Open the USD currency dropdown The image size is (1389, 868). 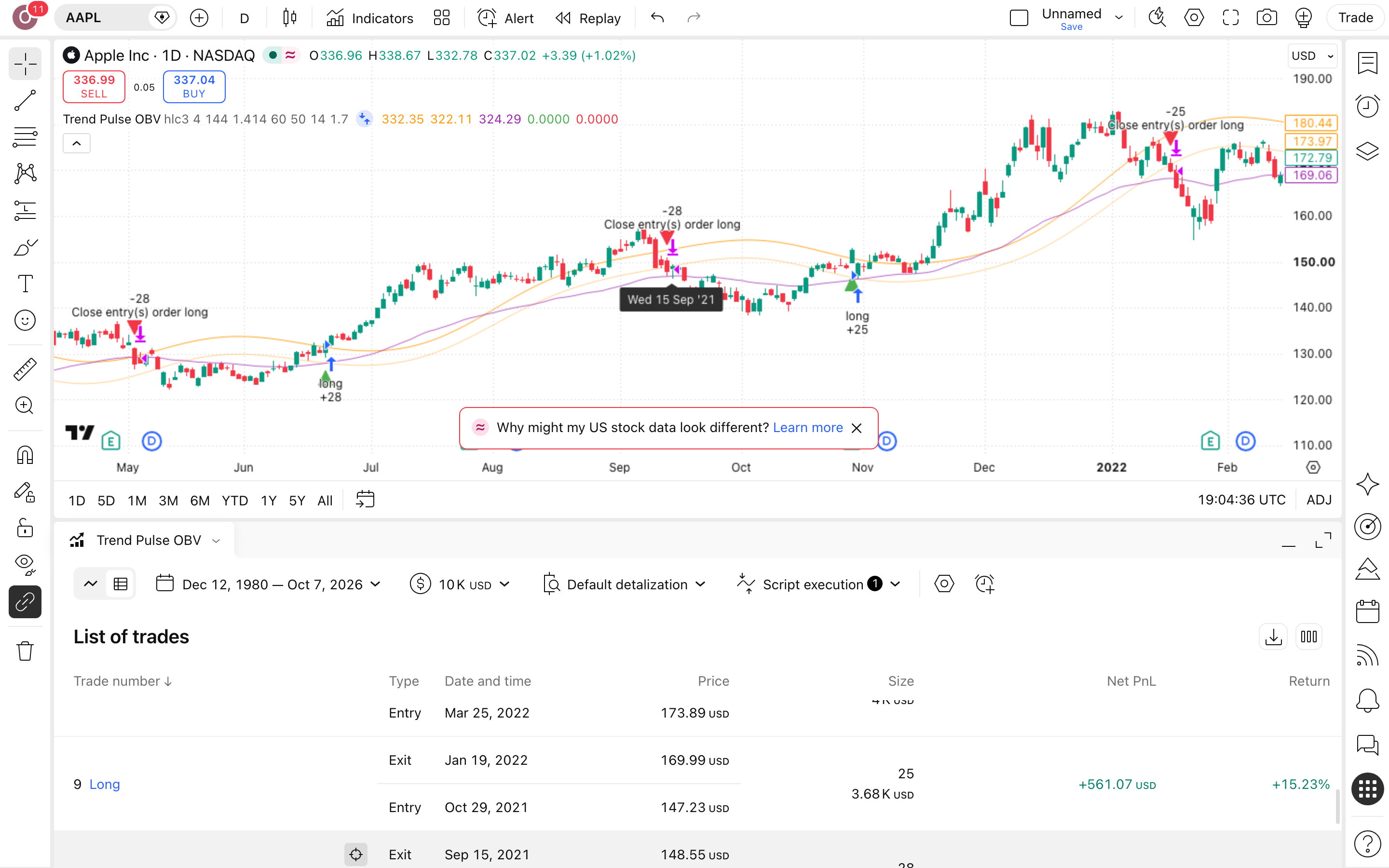(1312, 55)
